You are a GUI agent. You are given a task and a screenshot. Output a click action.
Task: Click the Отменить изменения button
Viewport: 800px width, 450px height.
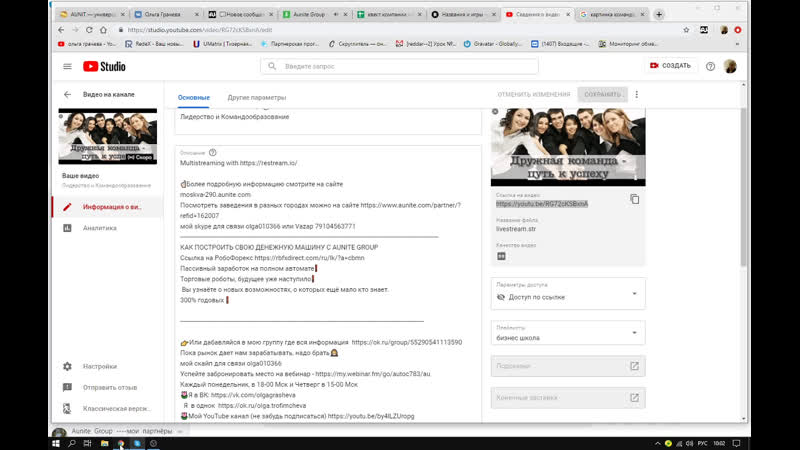pos(534,95)
